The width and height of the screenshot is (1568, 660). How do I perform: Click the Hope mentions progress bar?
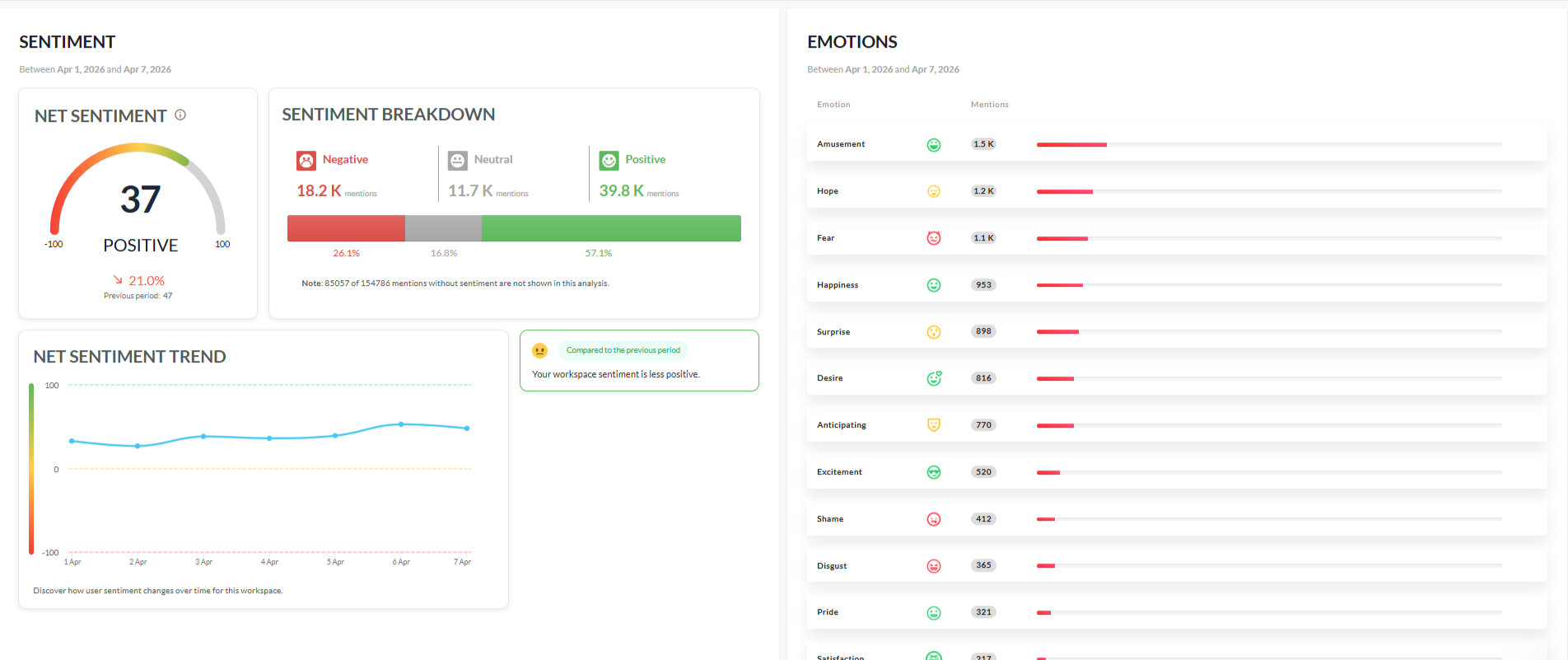tap(1269, 191)
